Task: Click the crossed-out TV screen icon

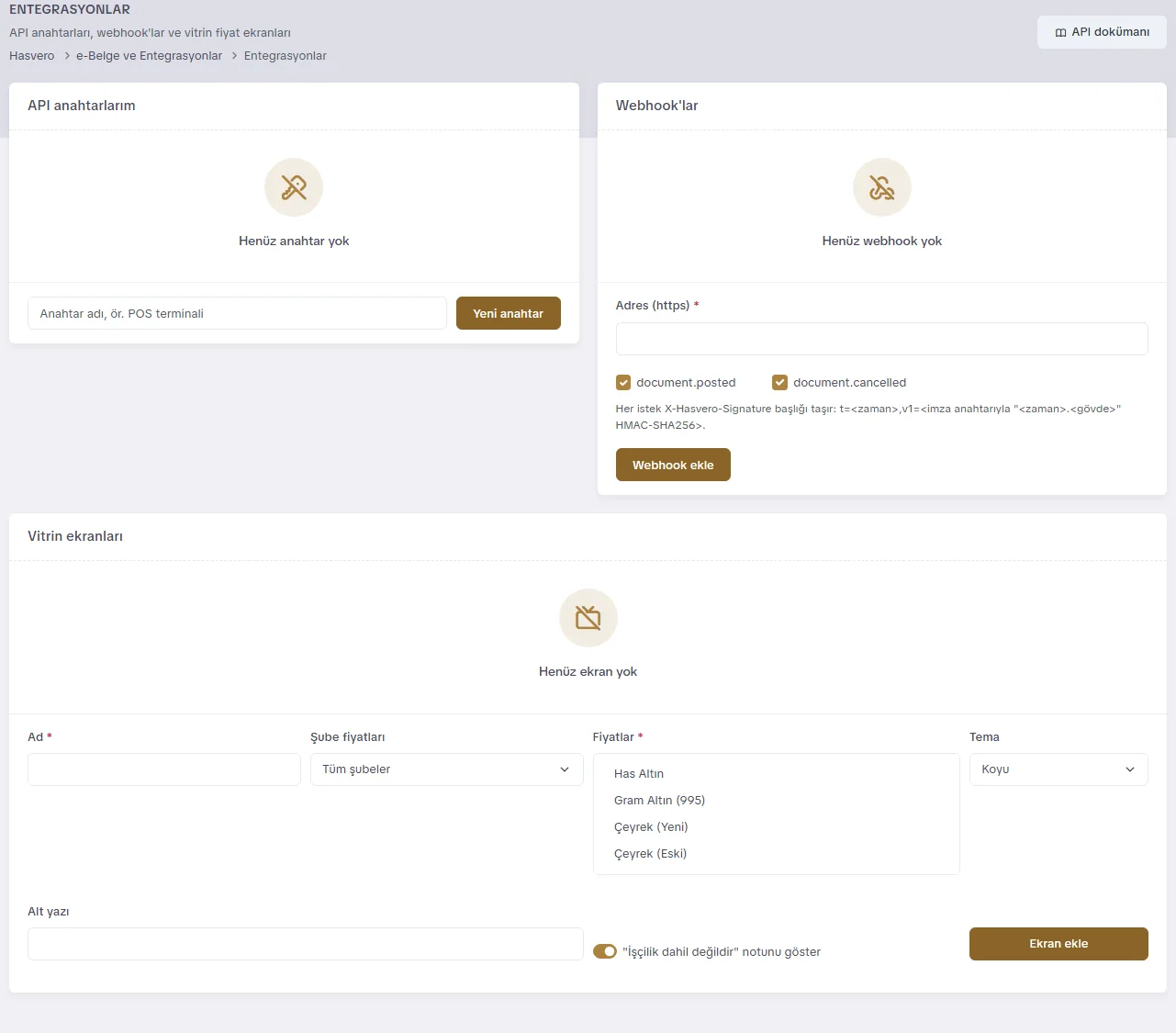Action: tap(588, 618)
